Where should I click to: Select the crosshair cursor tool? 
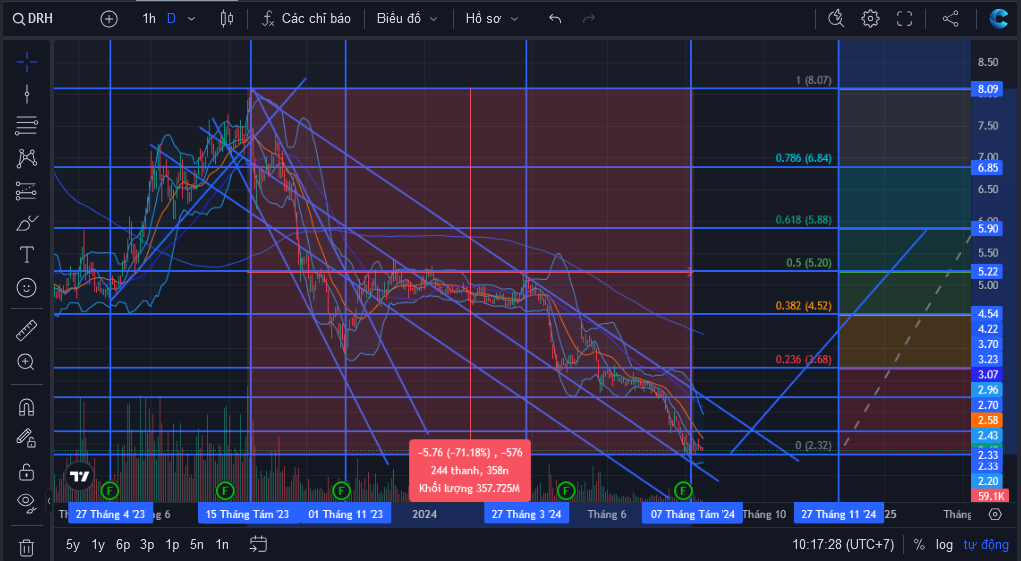pyautogui.click(x=27, y=62)
